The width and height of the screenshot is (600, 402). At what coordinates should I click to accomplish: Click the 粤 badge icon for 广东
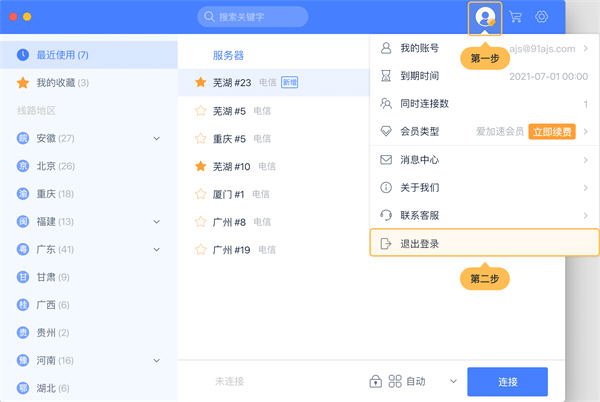point(23,249)
